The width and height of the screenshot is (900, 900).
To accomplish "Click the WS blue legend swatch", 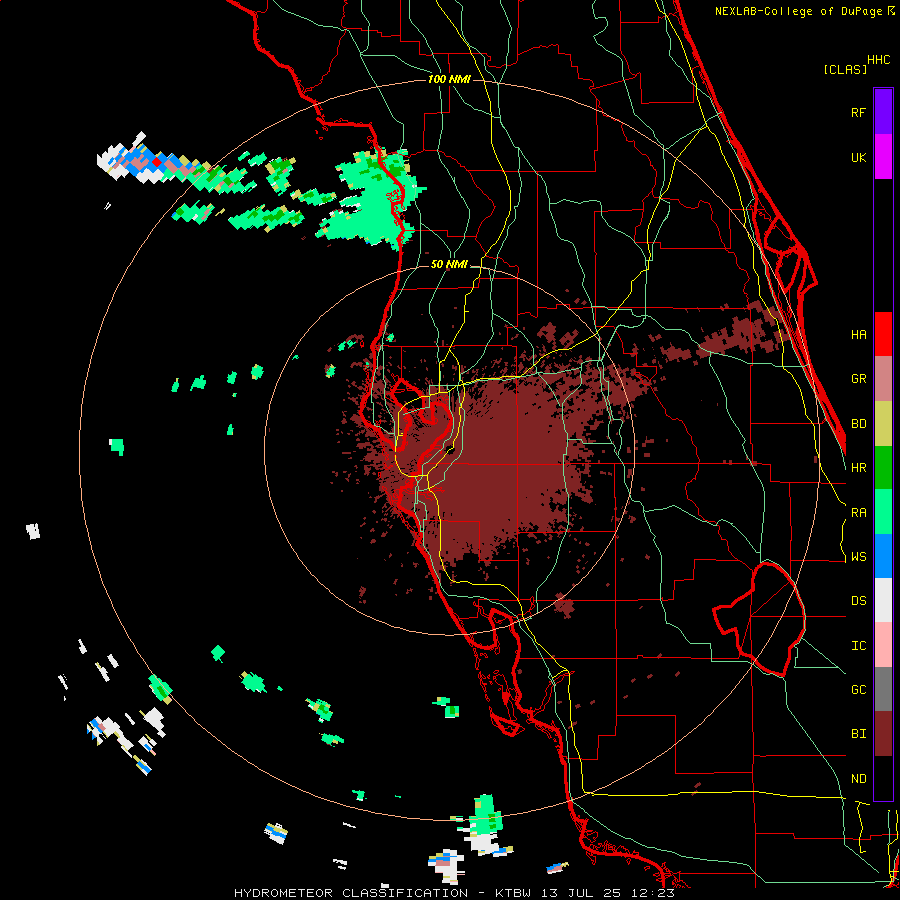I will [883, 556].
